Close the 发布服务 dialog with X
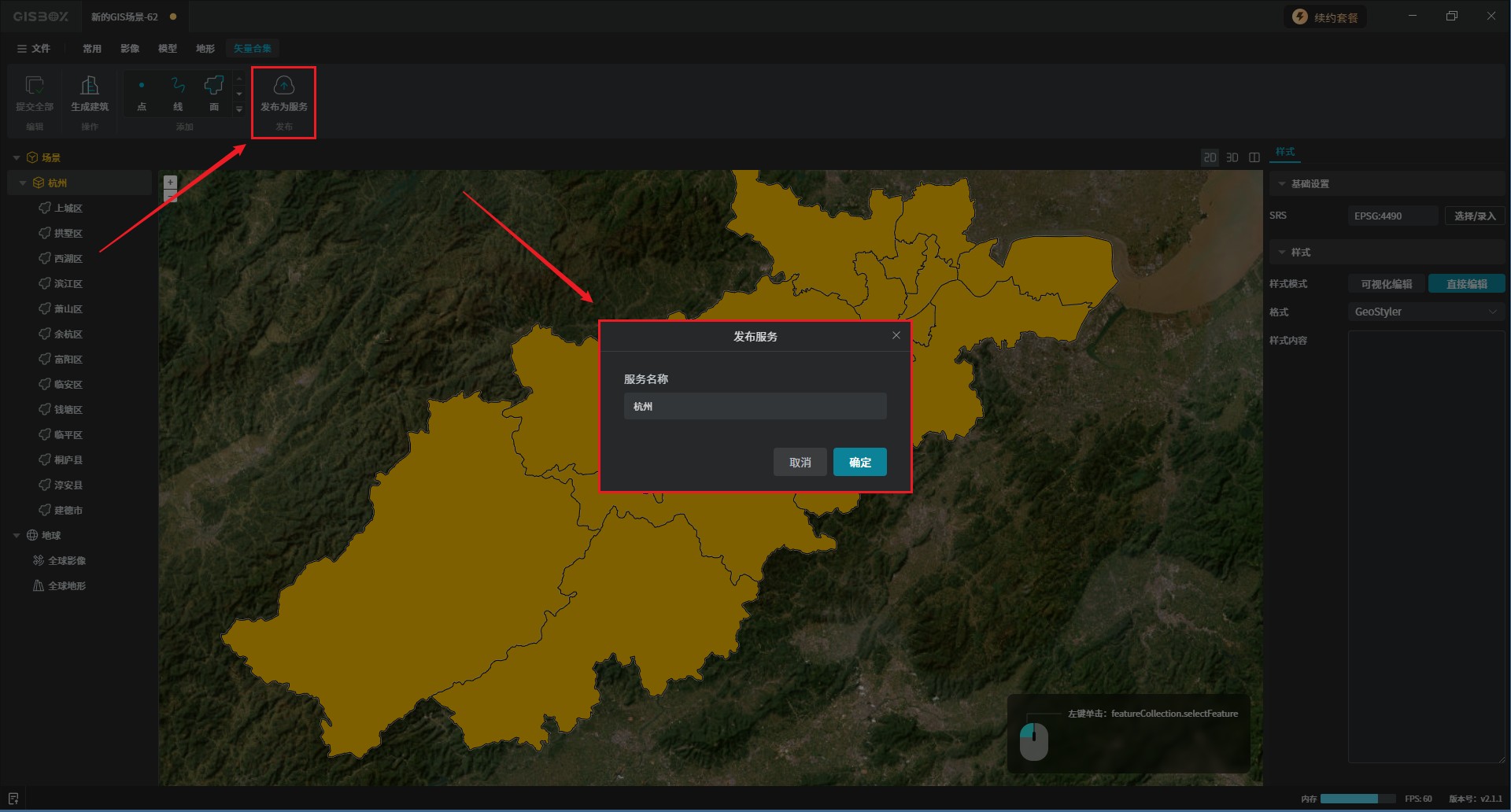Viewport: 1511px width, 812px height. coord(896,335)
